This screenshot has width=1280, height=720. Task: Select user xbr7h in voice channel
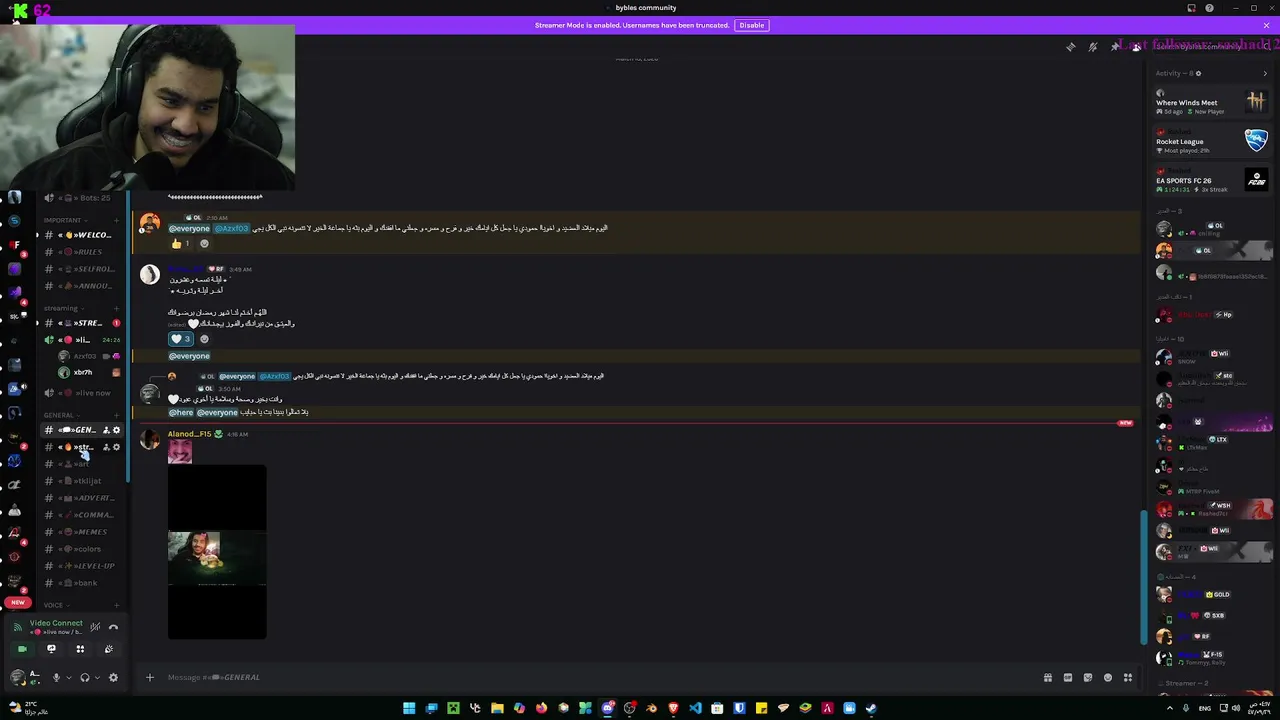tap(88, 372)
